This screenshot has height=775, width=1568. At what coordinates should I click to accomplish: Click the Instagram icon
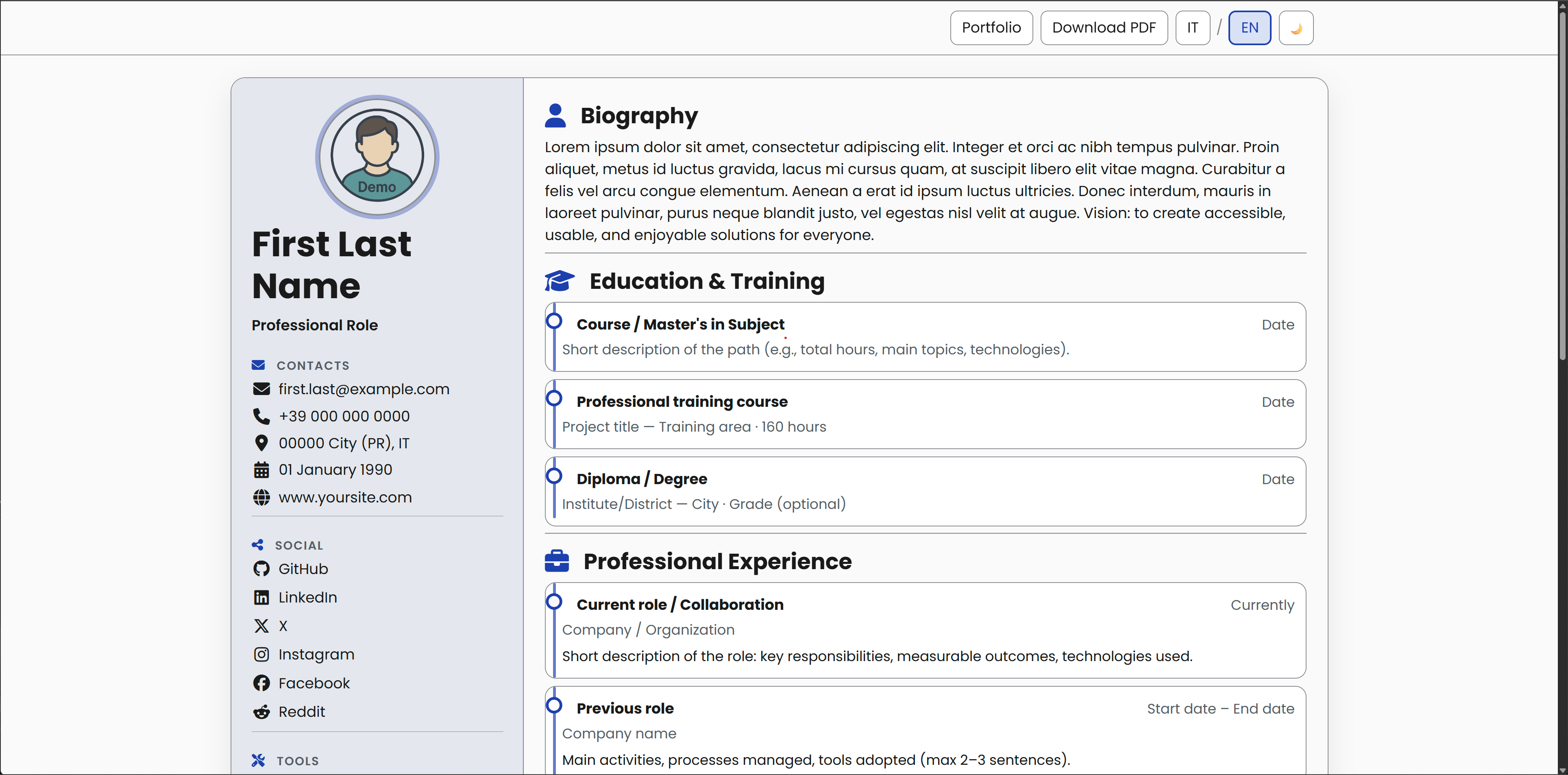point(261,655)
